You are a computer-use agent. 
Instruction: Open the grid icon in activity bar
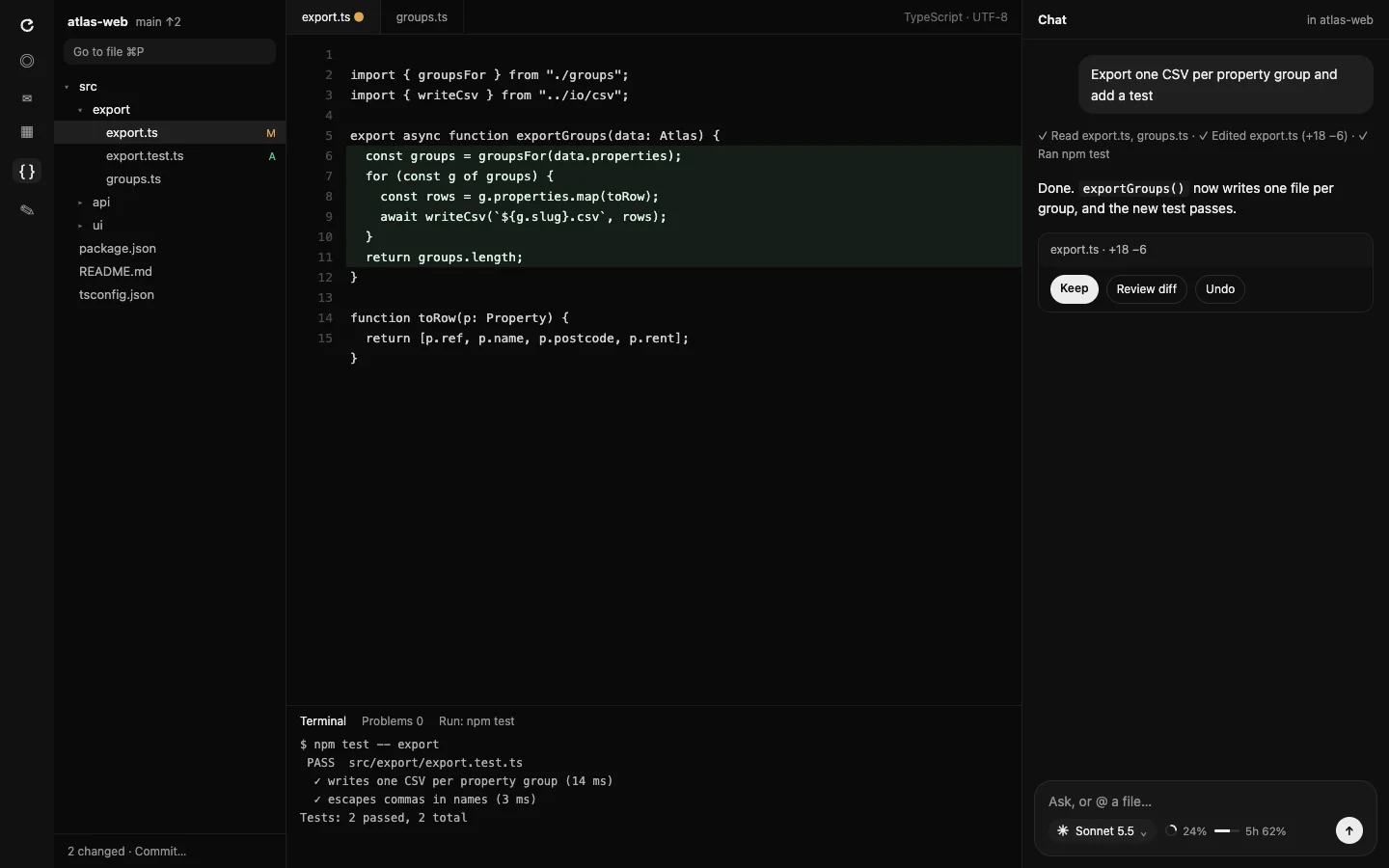click(27, 132)
